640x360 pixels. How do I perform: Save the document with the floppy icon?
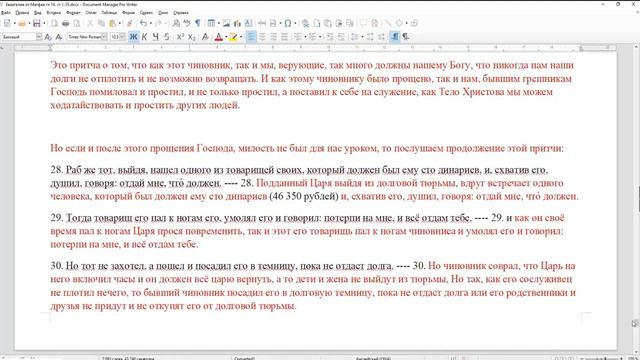pyautogui.click(x=37, y=24)
